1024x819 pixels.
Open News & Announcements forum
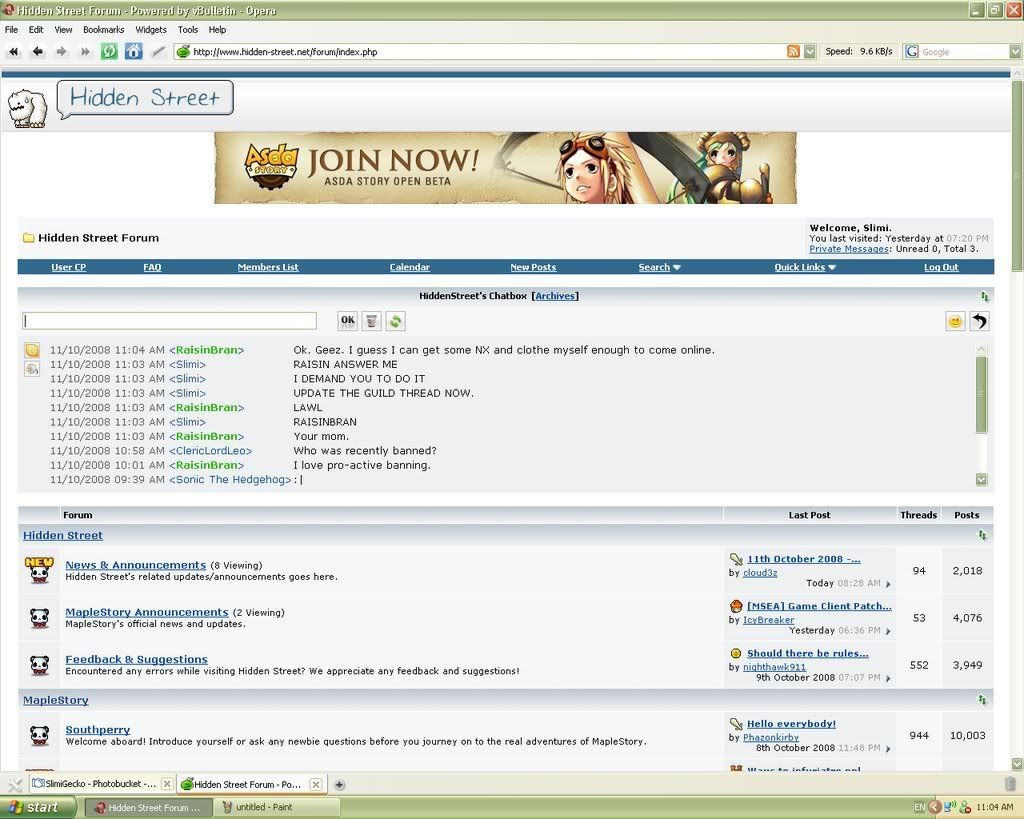coord(135,565)
